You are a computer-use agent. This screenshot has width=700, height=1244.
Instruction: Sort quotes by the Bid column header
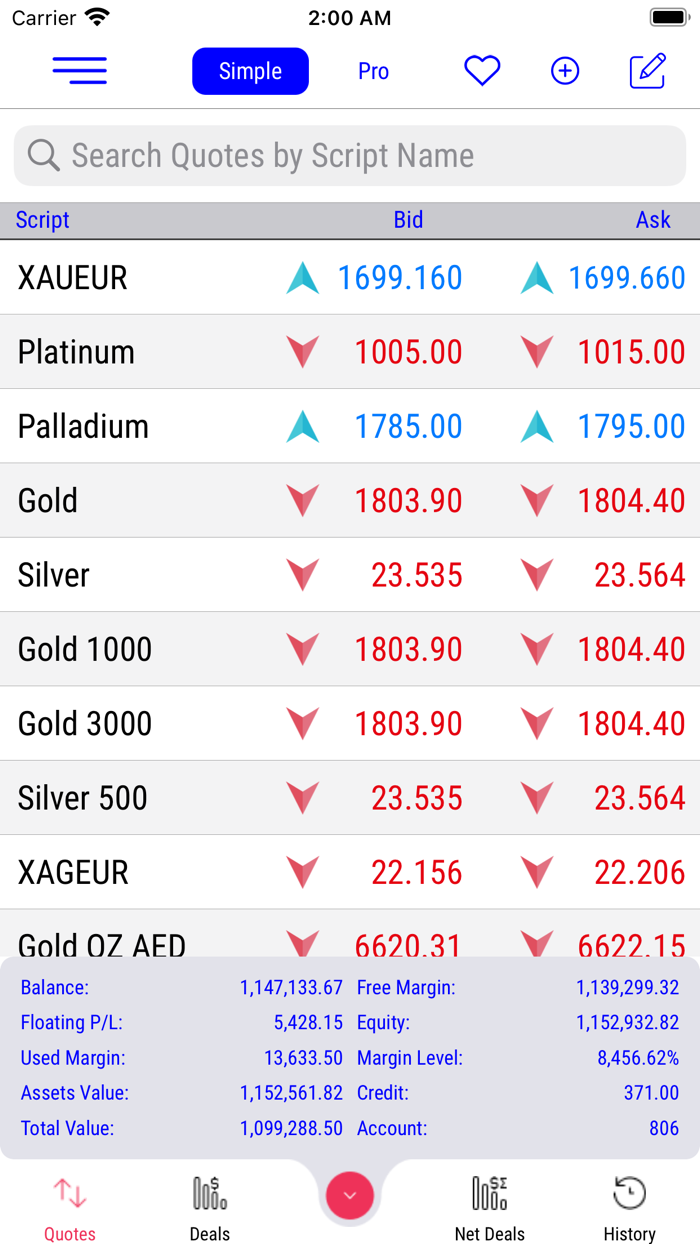pyautogui.click(x=409, y=220)
